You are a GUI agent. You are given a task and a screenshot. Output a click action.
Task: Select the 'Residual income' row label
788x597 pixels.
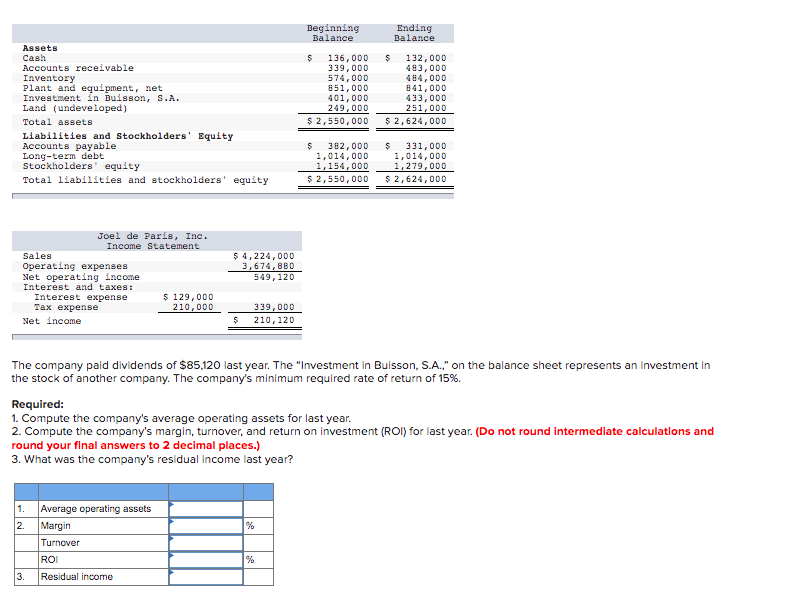[76, 576]
